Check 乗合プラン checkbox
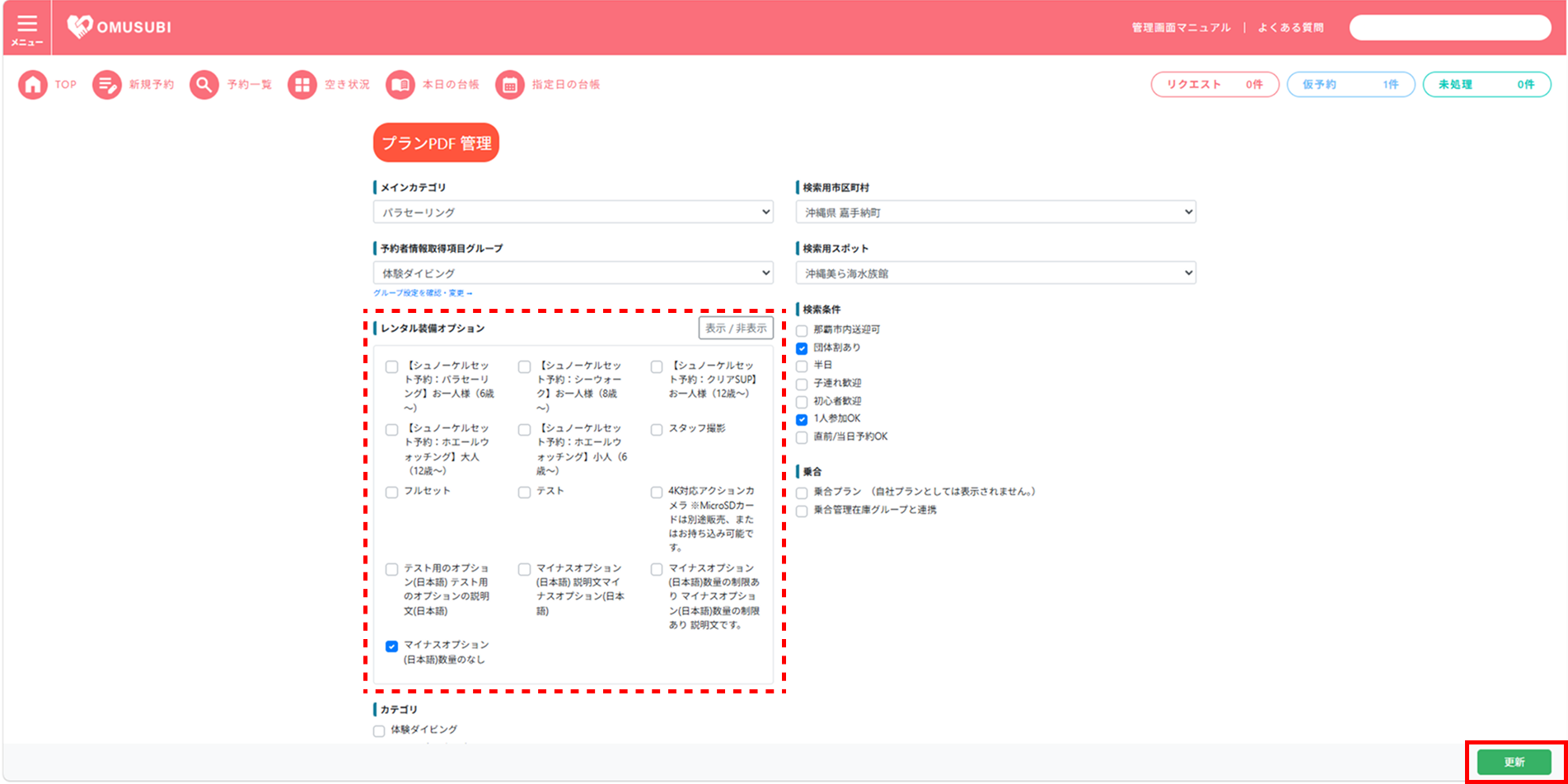 802,493
